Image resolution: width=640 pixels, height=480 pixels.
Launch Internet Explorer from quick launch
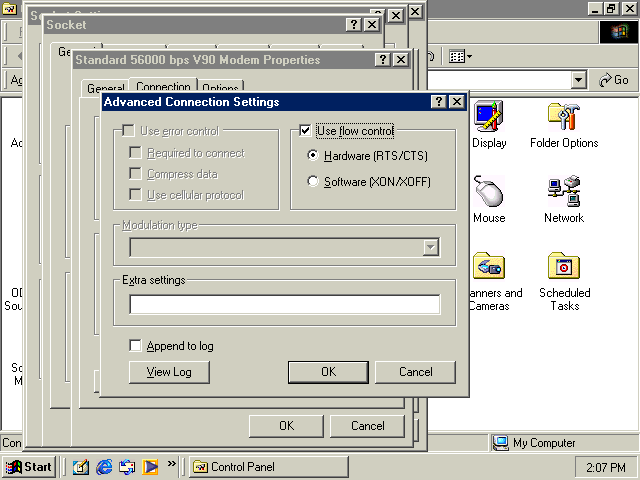click(104, 467)
